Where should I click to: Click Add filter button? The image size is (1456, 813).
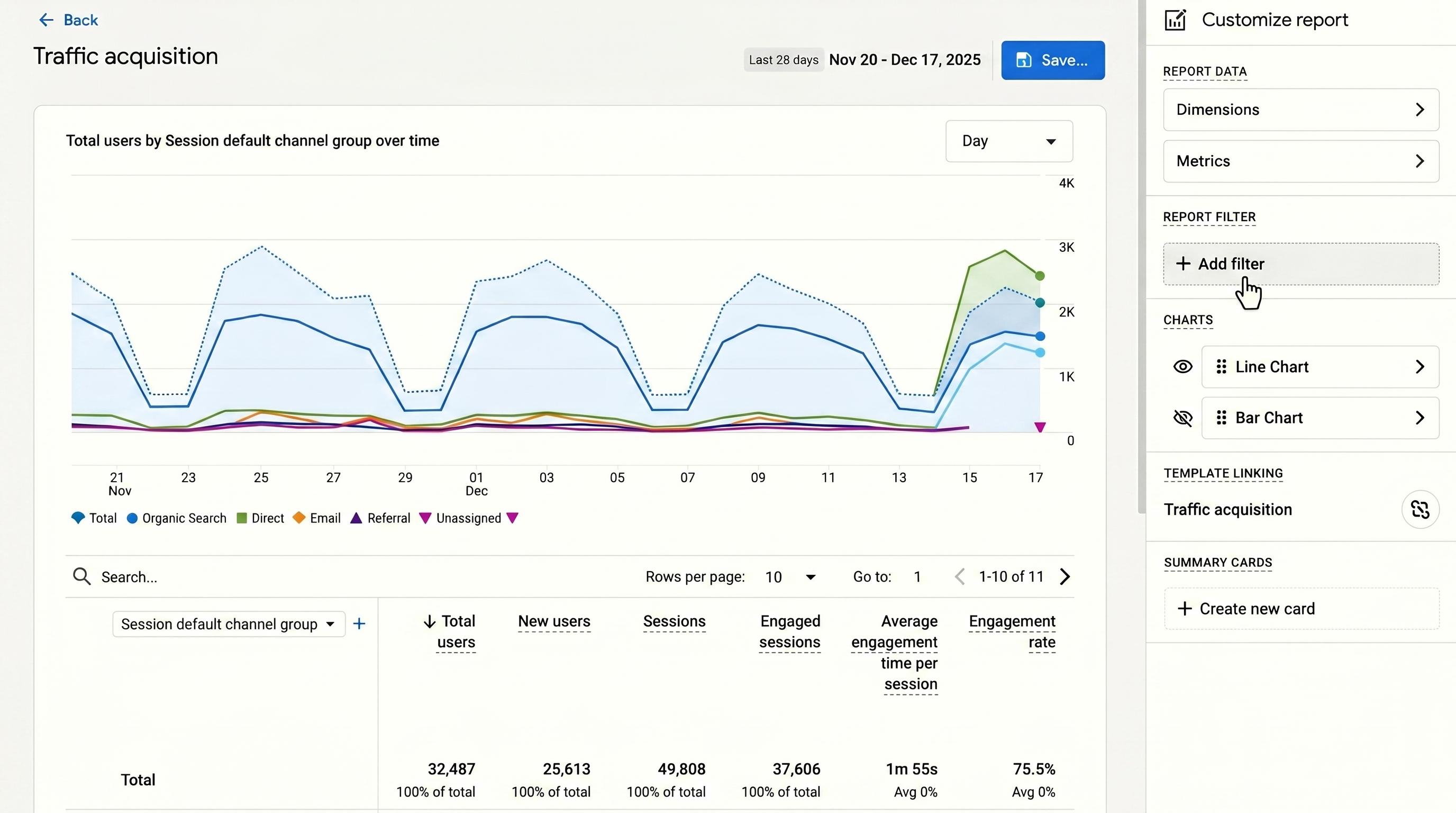pyautogui.click(x=1300, y=264)
